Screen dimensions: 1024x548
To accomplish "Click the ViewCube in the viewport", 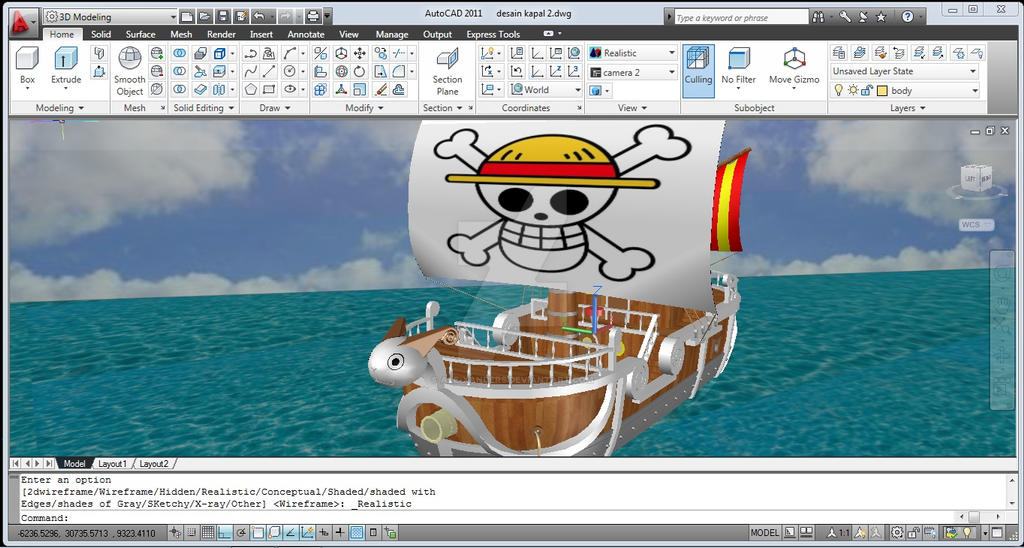I will click(x=977, y=178).
